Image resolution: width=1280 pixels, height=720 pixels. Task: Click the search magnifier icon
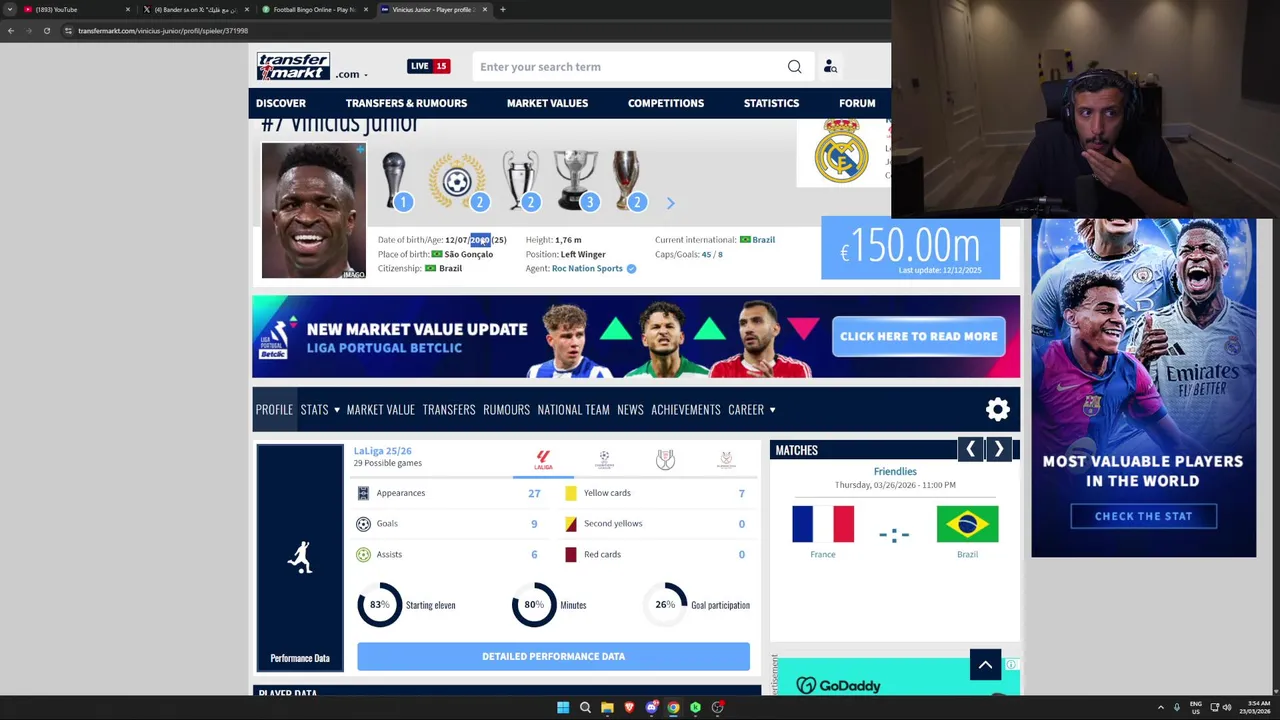coord(794,67)
